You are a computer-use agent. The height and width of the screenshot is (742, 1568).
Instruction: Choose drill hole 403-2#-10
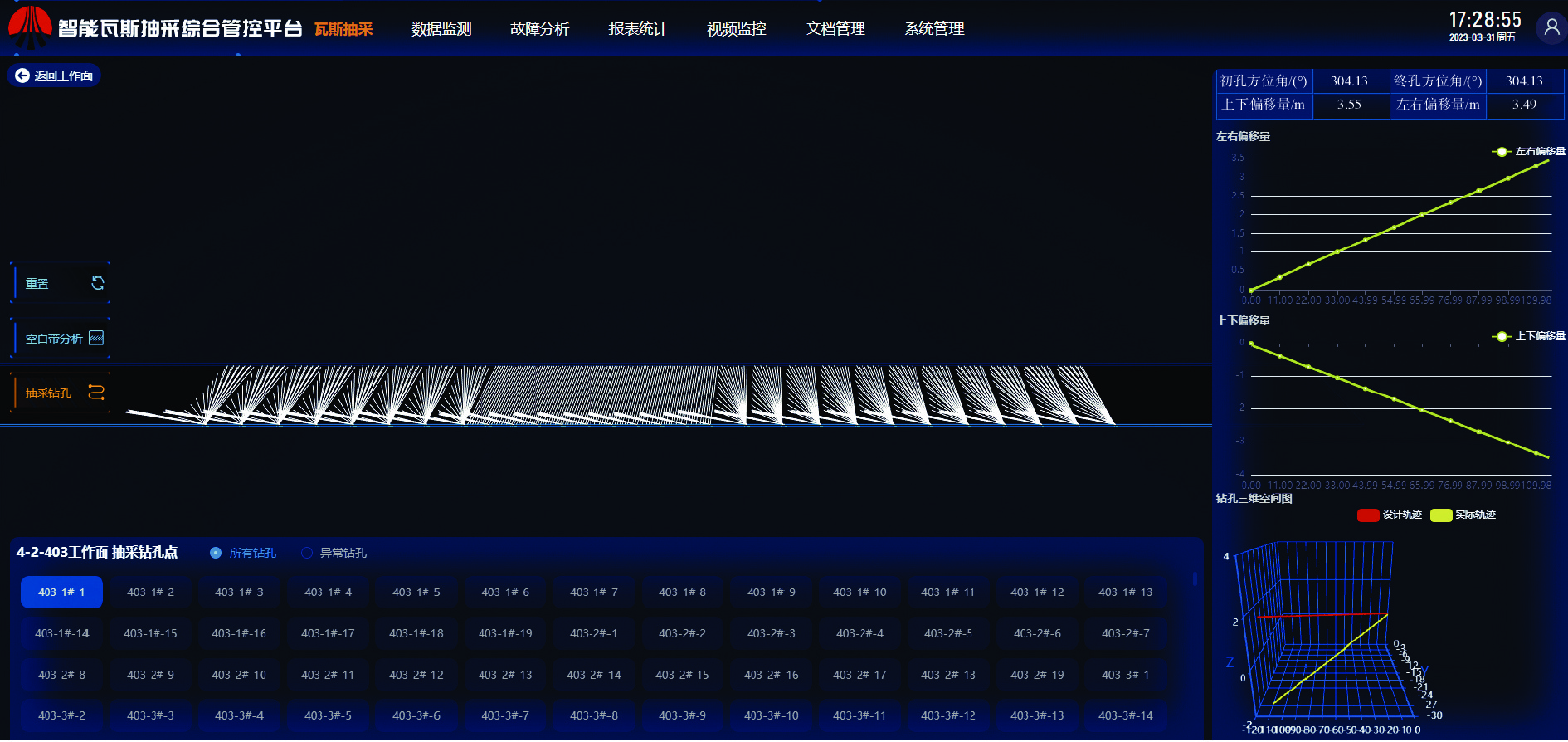(x=239, y=675)
